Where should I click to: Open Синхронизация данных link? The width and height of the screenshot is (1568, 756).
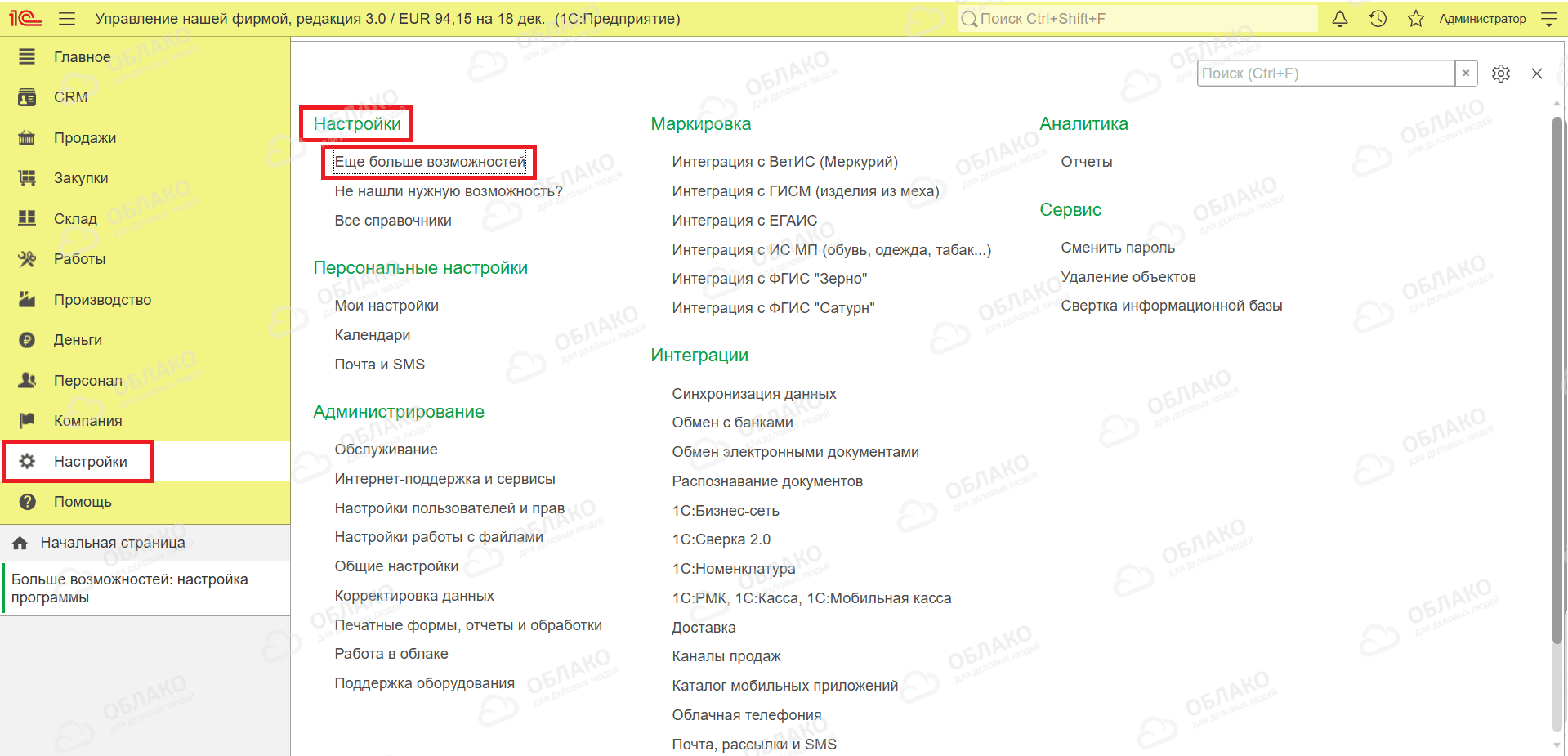coord(753,394)
